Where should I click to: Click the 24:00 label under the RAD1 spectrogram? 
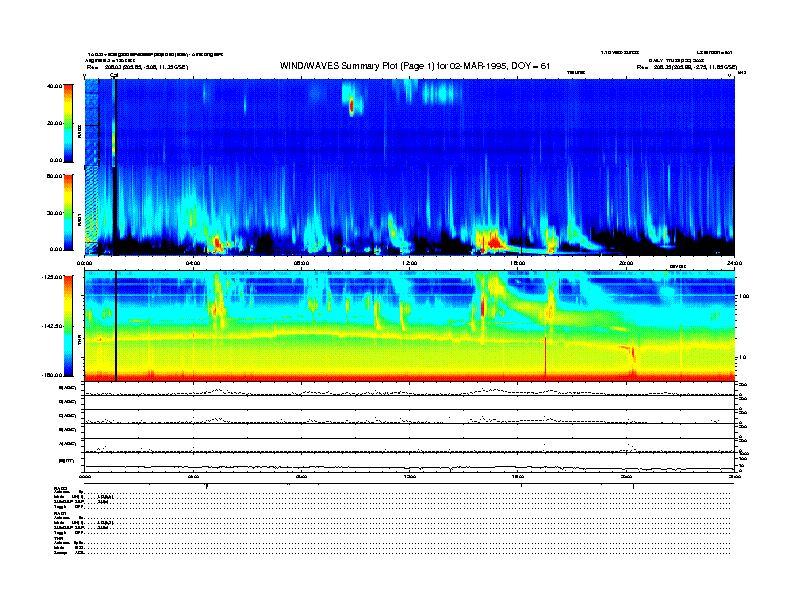(x=734, y=263)
